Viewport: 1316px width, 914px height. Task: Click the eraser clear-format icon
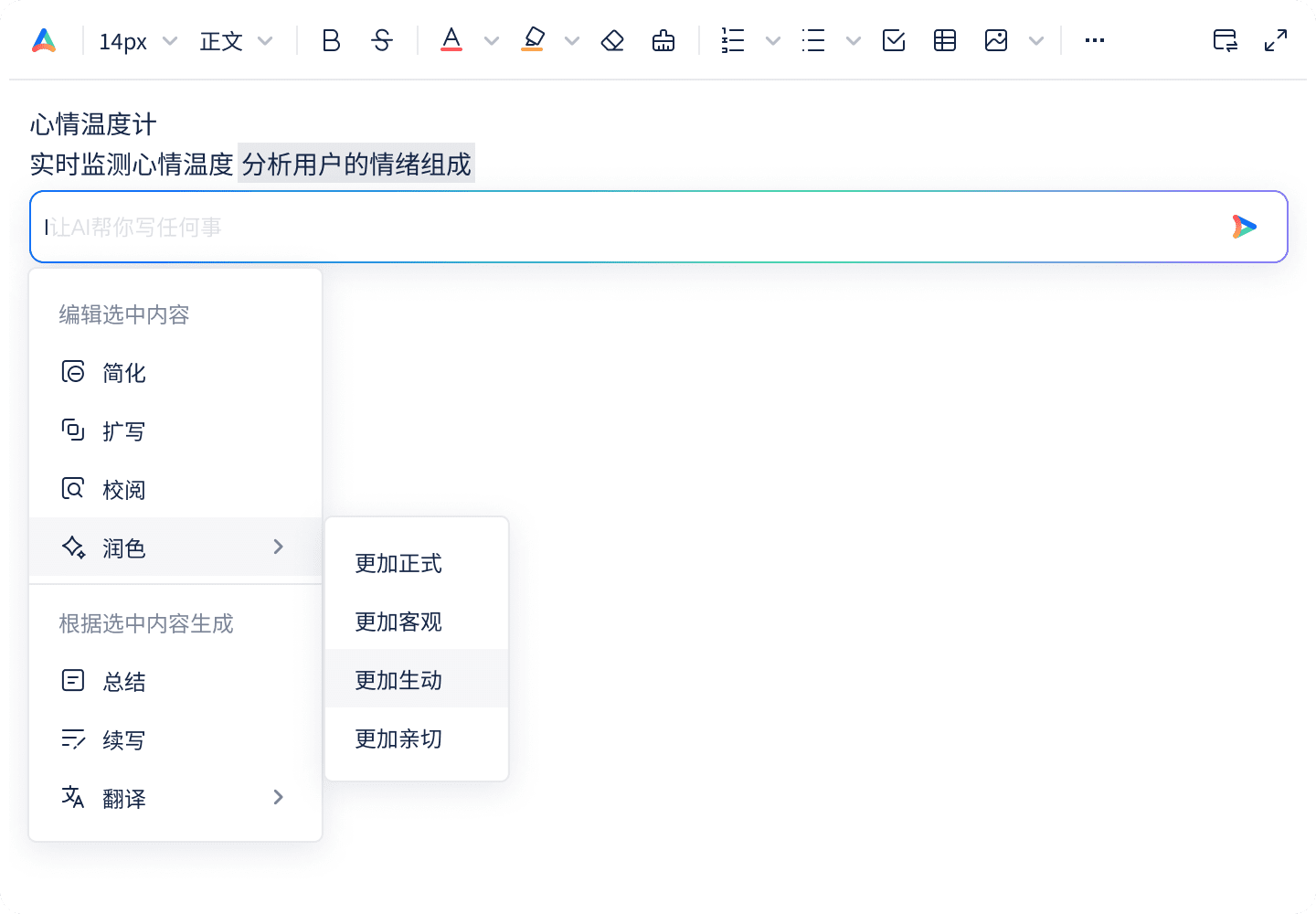pos(612,40)
